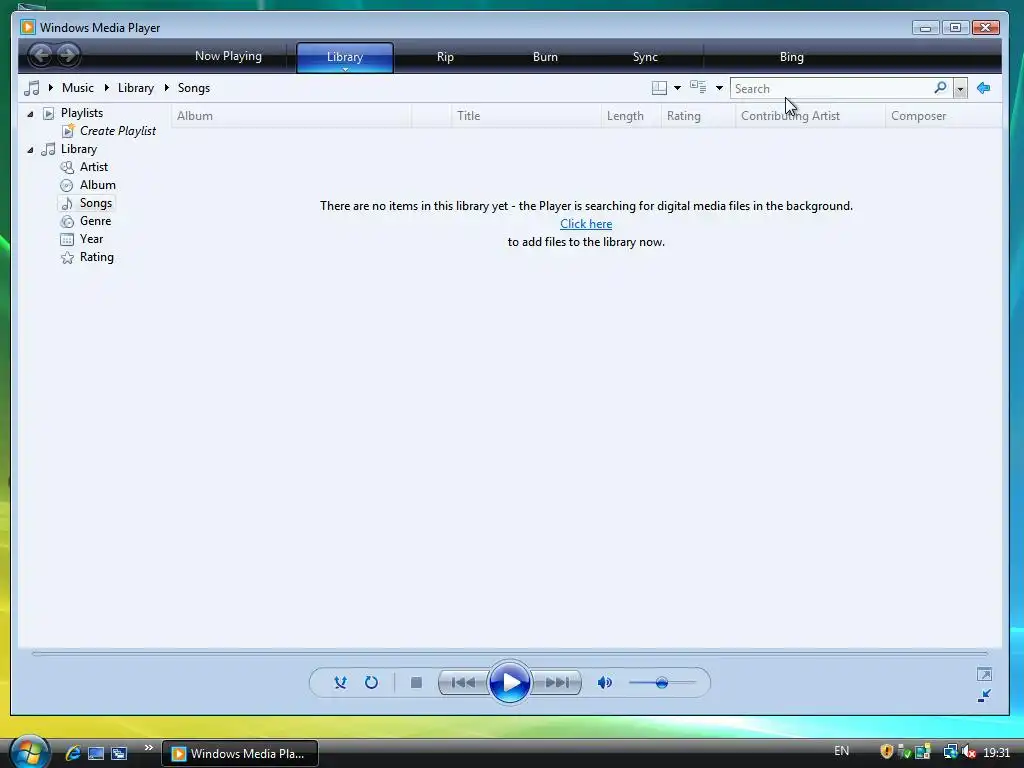
Task: Open the Layout Options icon
Action: point(660,88)
